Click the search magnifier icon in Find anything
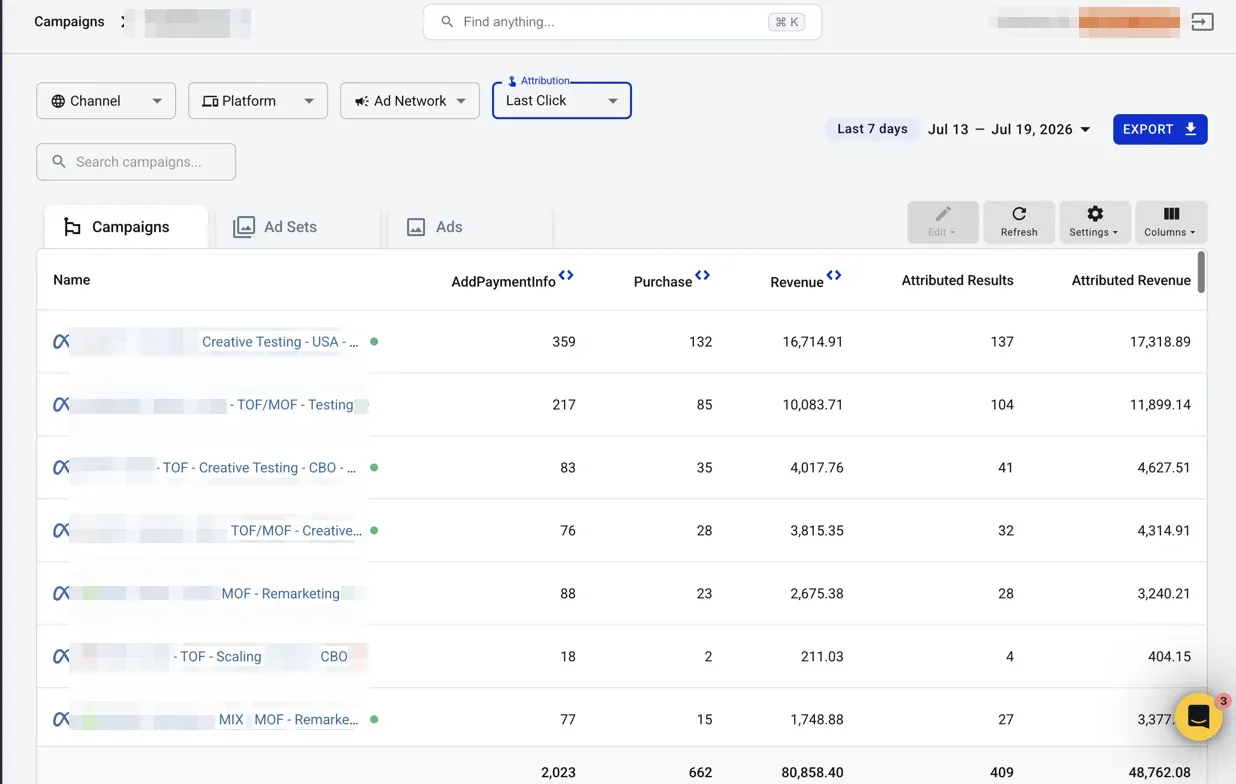This screenshot has width=1236, height=784. [x=446, y=21]
